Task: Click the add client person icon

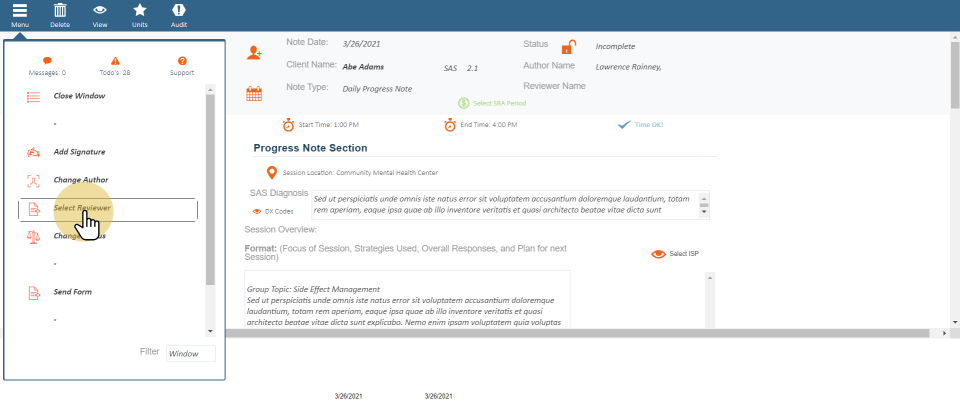Action: coord(255,53)
